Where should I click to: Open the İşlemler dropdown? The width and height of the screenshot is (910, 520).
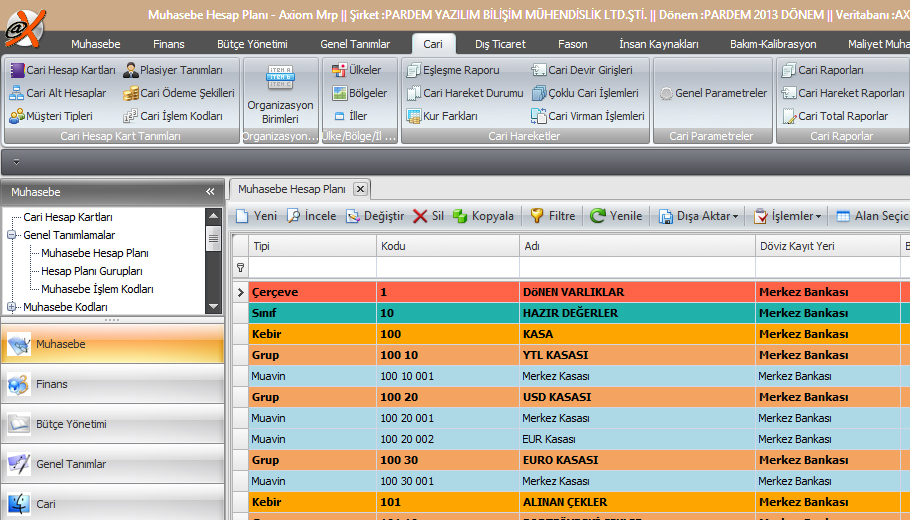tap(788, 216)
